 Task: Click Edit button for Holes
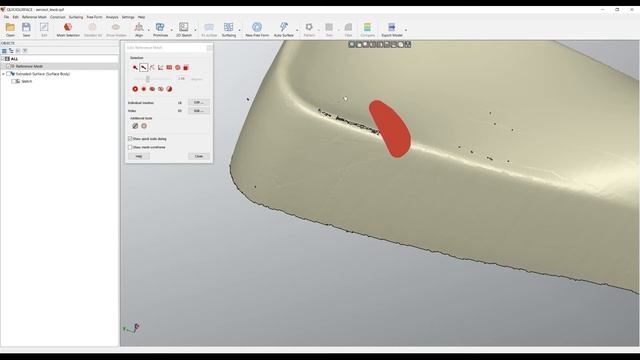[199, 111]
